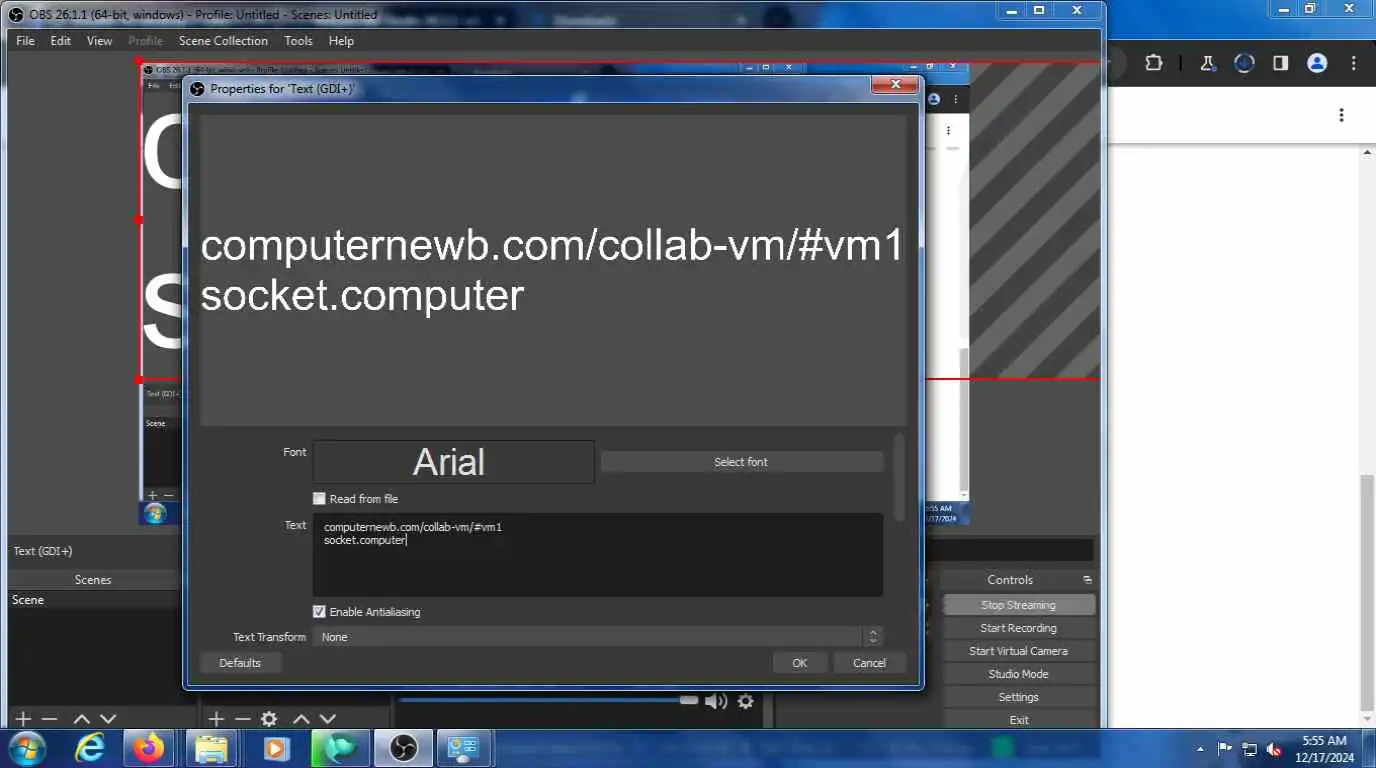The height and width of the screenshot is (768, 1376).
Task: Open Chrome's three-dot main menu
Action: click(1354, 63)
